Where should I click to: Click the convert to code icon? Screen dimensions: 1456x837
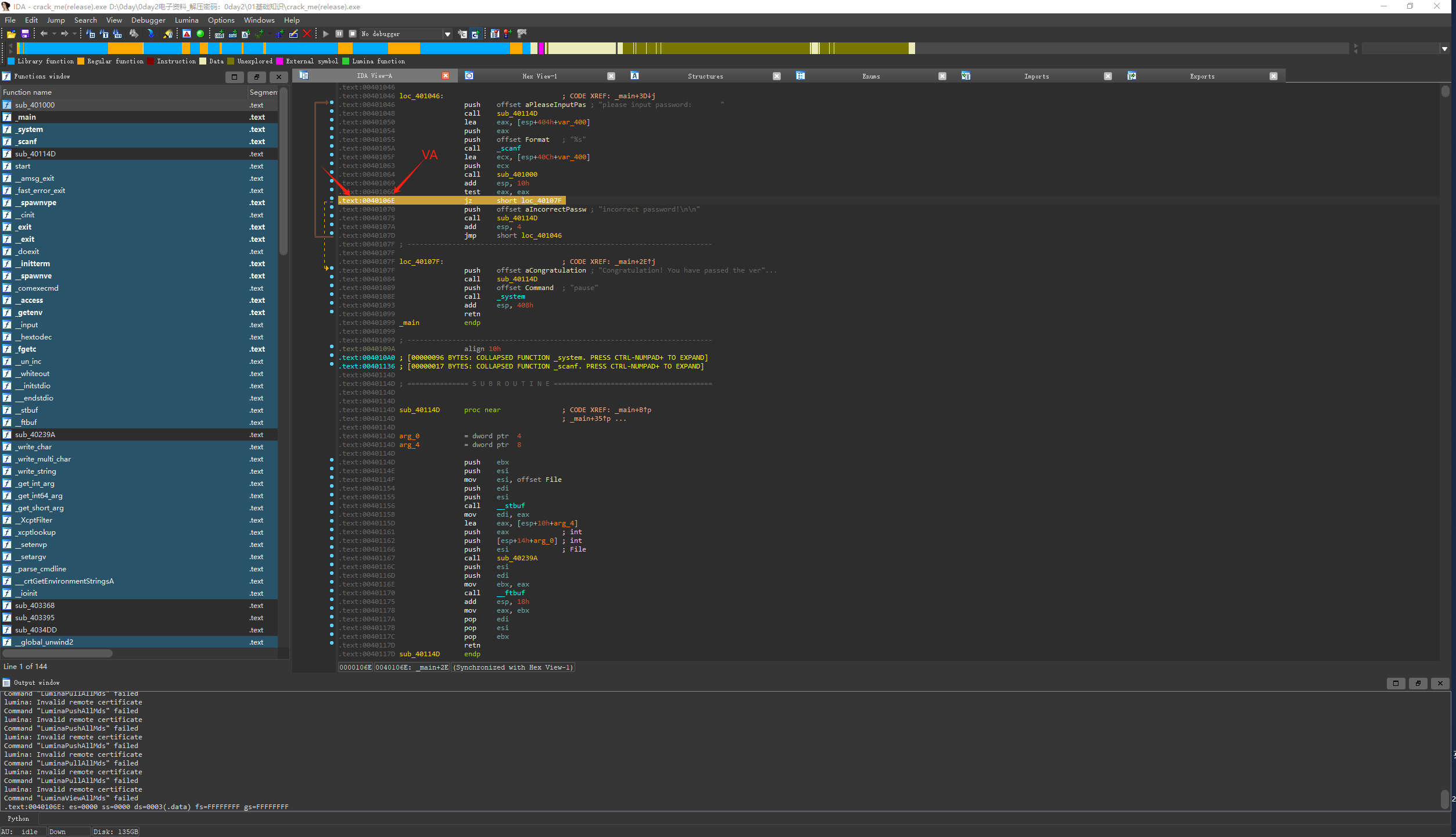pyautogui.click(x=219, y=34)
